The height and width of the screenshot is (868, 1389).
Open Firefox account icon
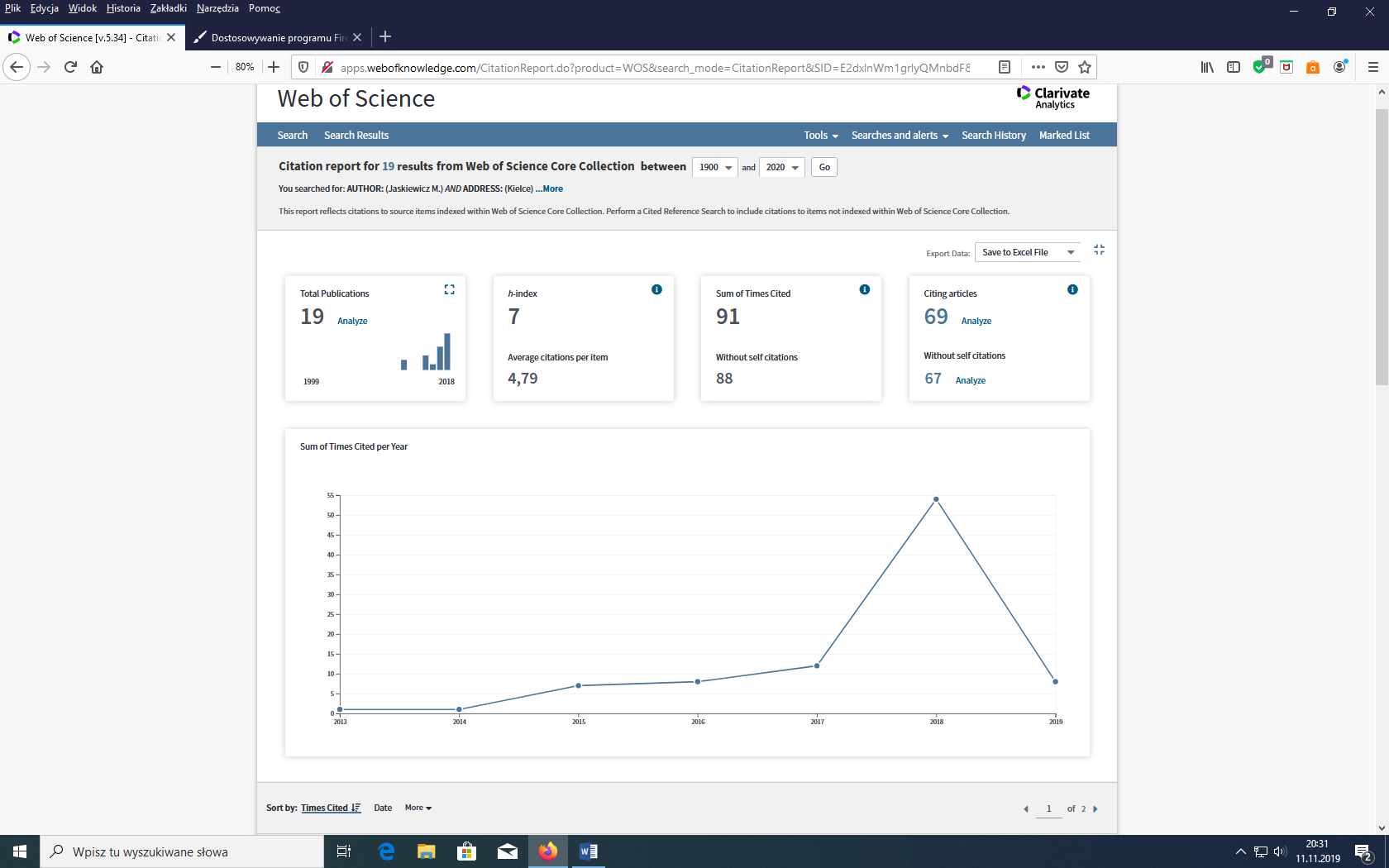(1340, 66)
